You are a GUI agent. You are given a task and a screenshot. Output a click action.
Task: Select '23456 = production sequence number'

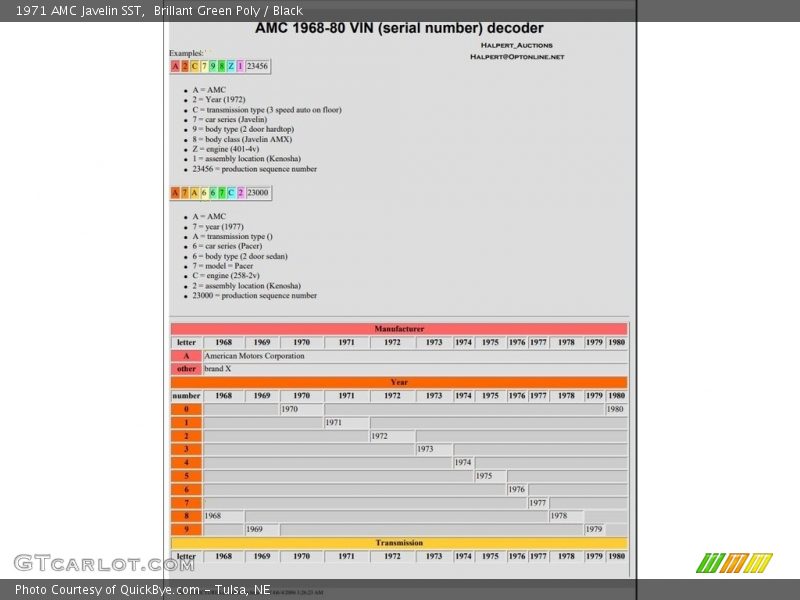coord(255,169)
